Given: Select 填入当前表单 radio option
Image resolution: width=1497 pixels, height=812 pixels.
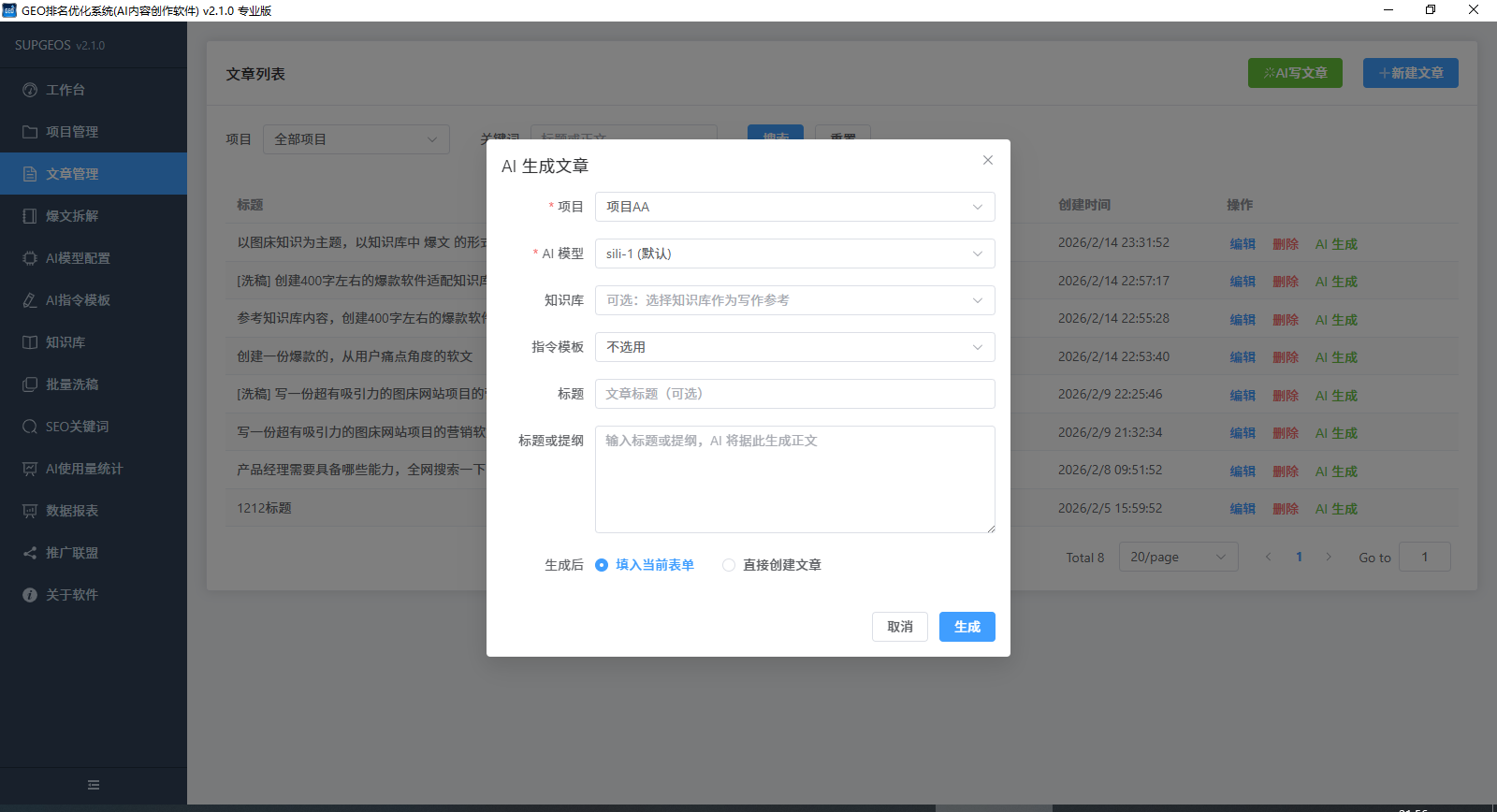Looking at the screenshot, I should coord(645,565).
